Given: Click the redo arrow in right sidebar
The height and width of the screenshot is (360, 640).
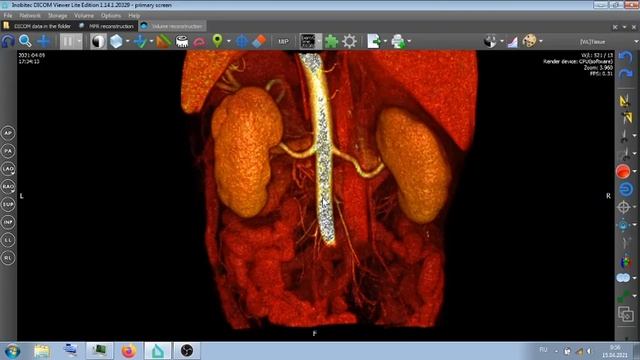Looking at the screenshot, I should (x=625, y=74).
